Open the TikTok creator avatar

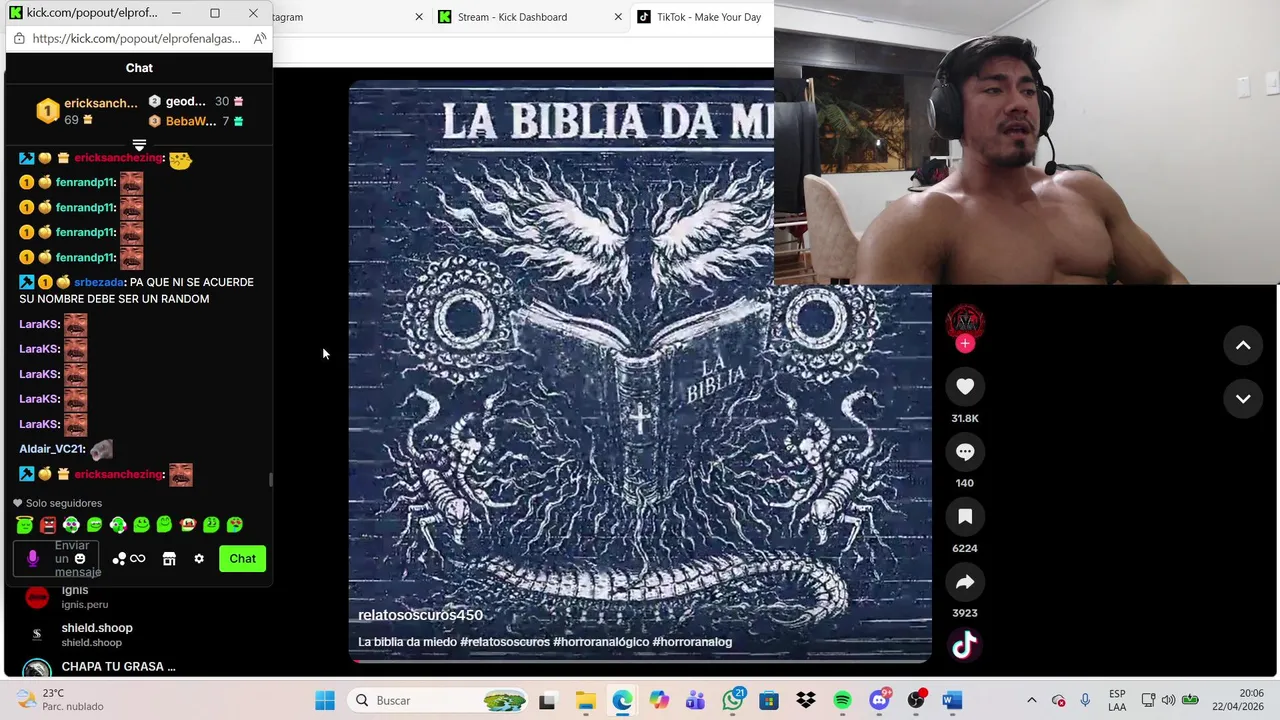pos(965,322)
